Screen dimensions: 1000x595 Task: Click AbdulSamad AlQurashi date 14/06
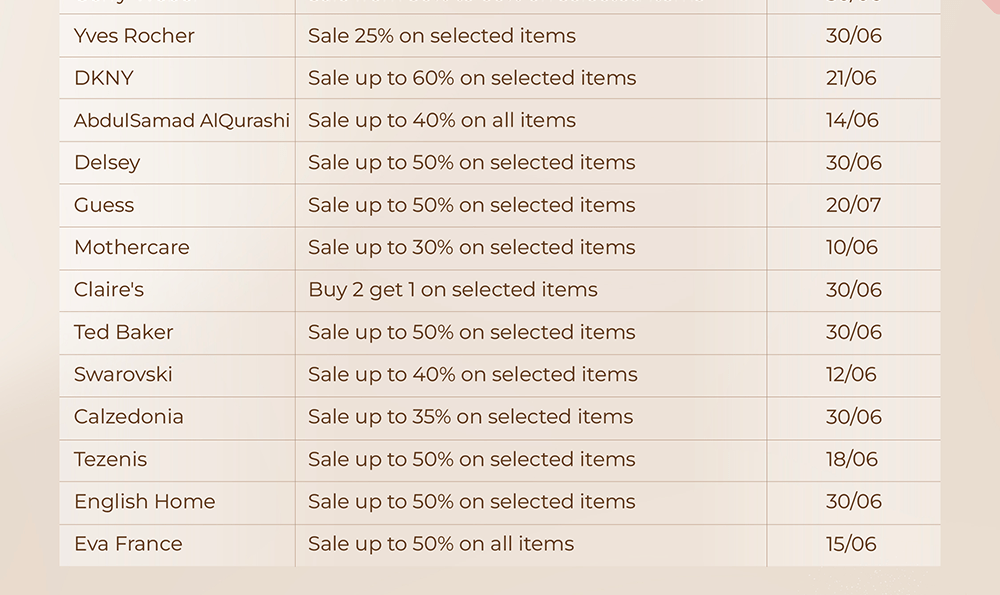852,121
